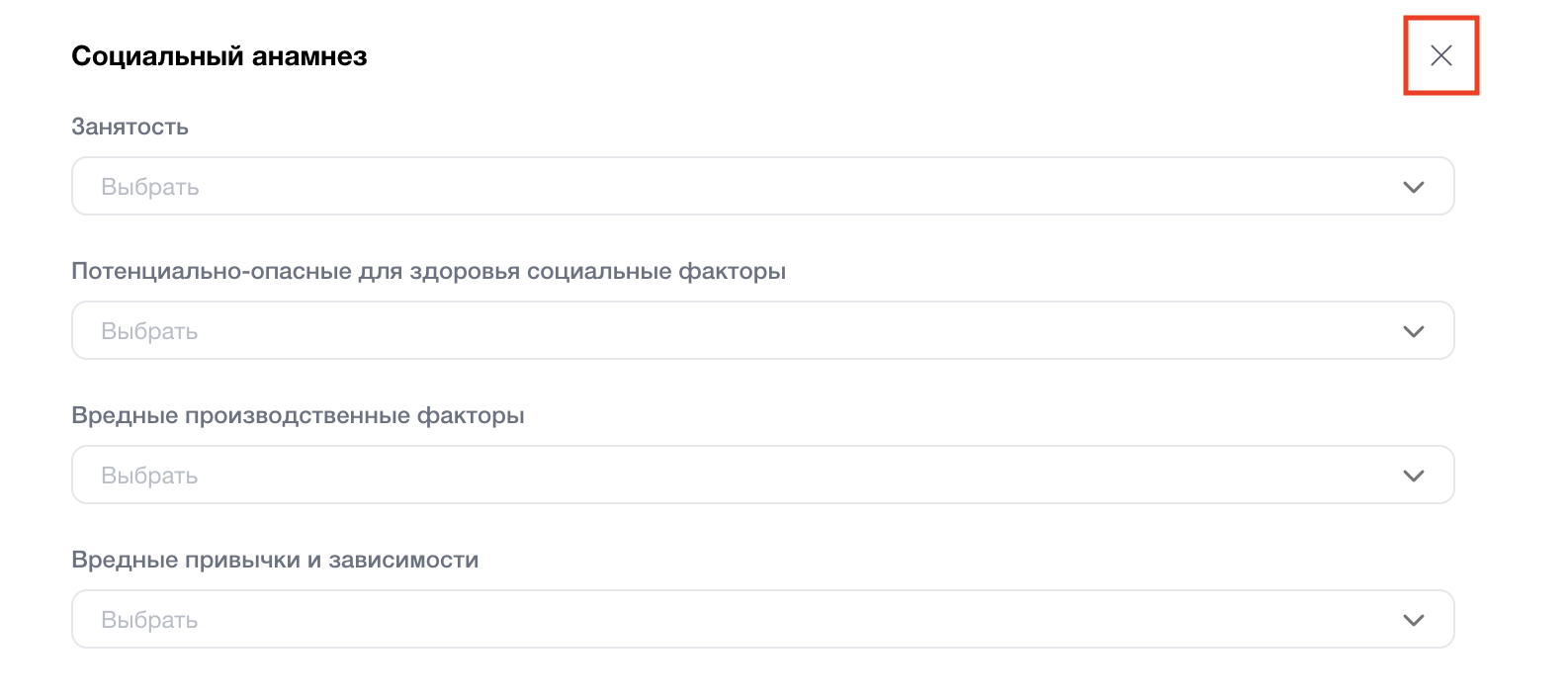Expand the Потенциально-опасные для здоровья социальные факторы dropdown
Screen dimensions: 1568x698
[761, 331]
